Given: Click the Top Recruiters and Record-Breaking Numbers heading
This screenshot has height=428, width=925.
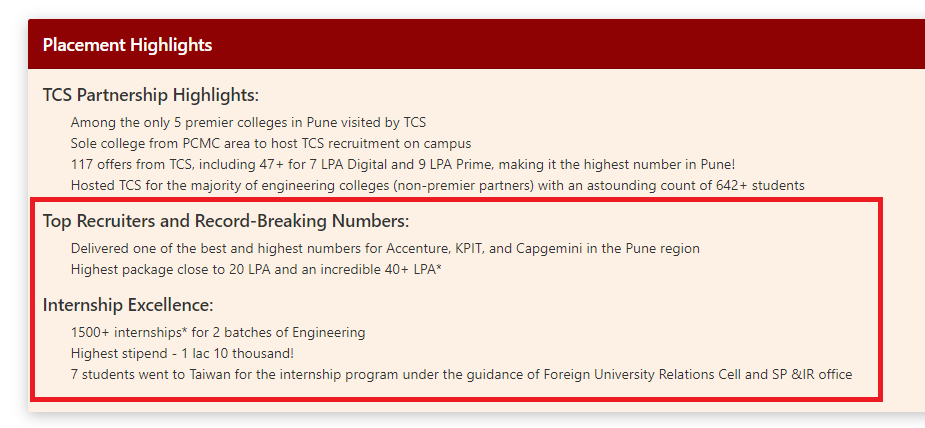Looking at the screenshot, I should tap(226, 222).
